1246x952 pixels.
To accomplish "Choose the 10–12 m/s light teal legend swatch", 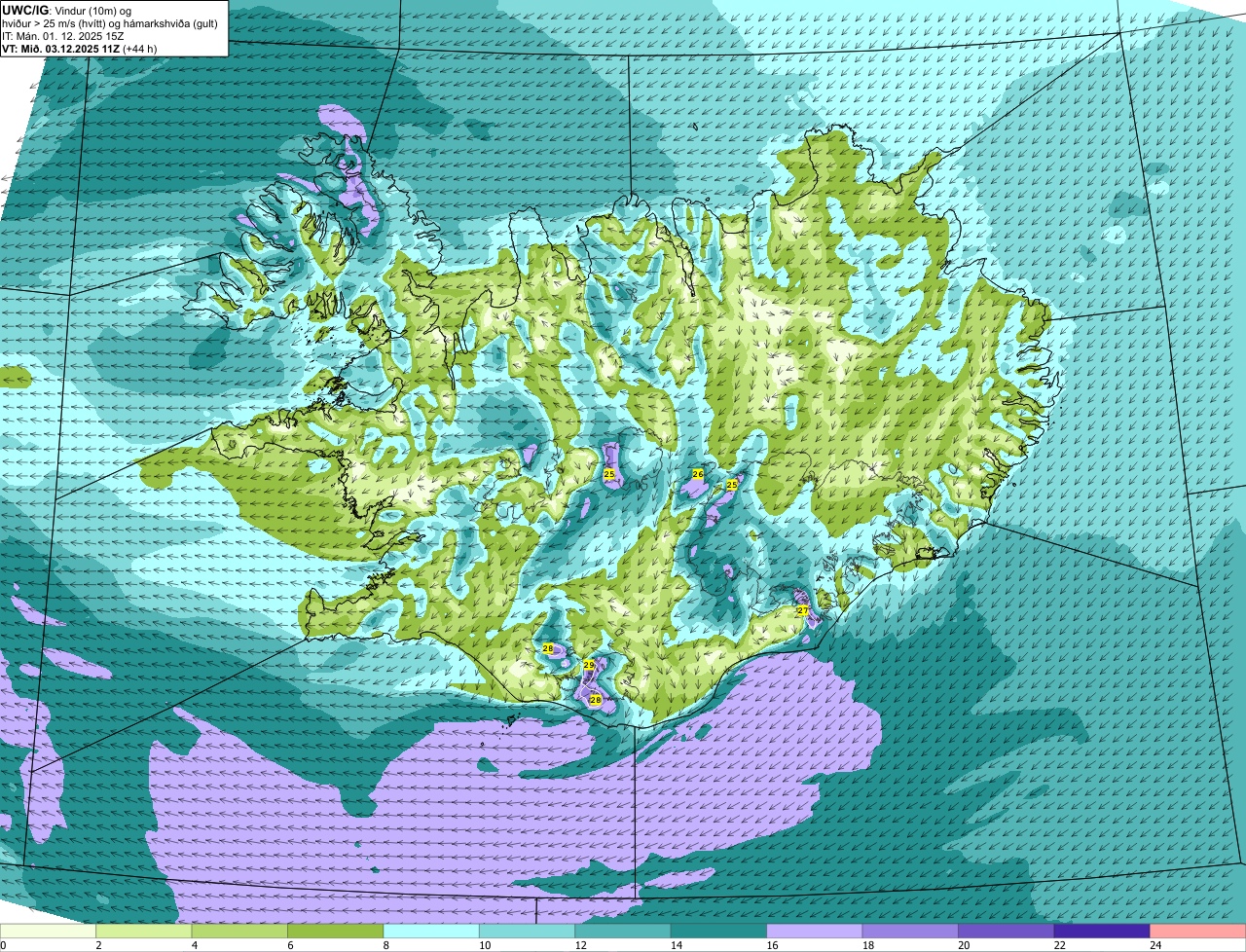I will [528, 931].
